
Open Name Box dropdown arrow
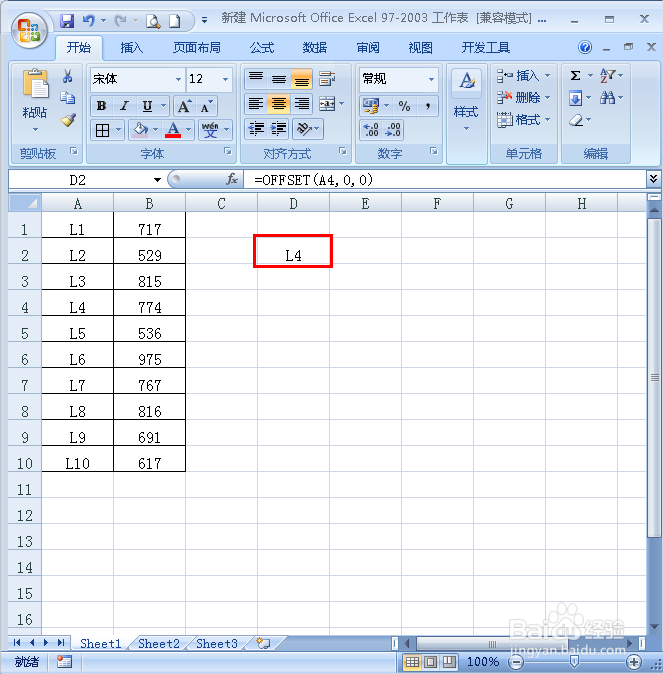157,180
